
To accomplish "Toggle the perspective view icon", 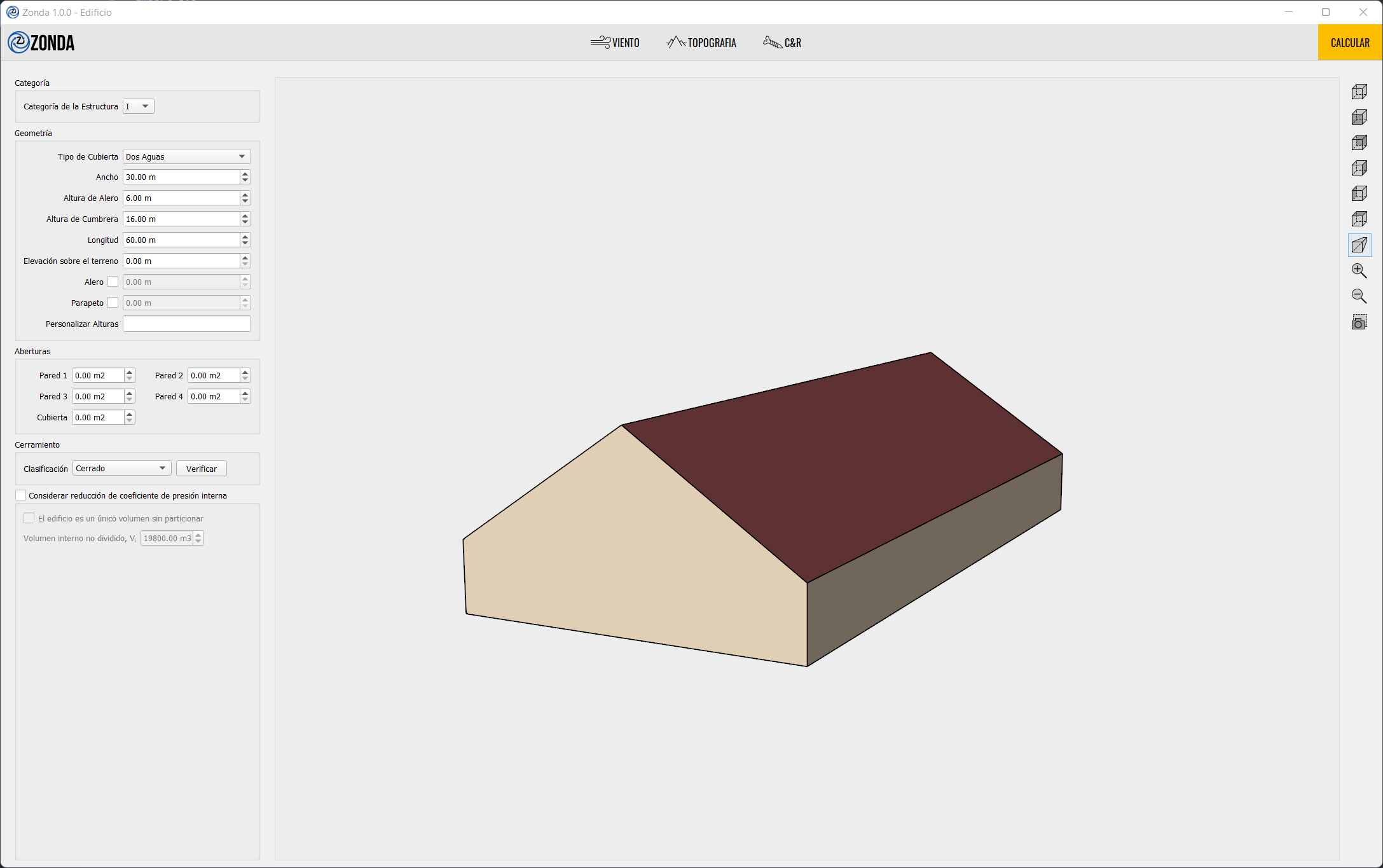I will [x=1359, y=245].
